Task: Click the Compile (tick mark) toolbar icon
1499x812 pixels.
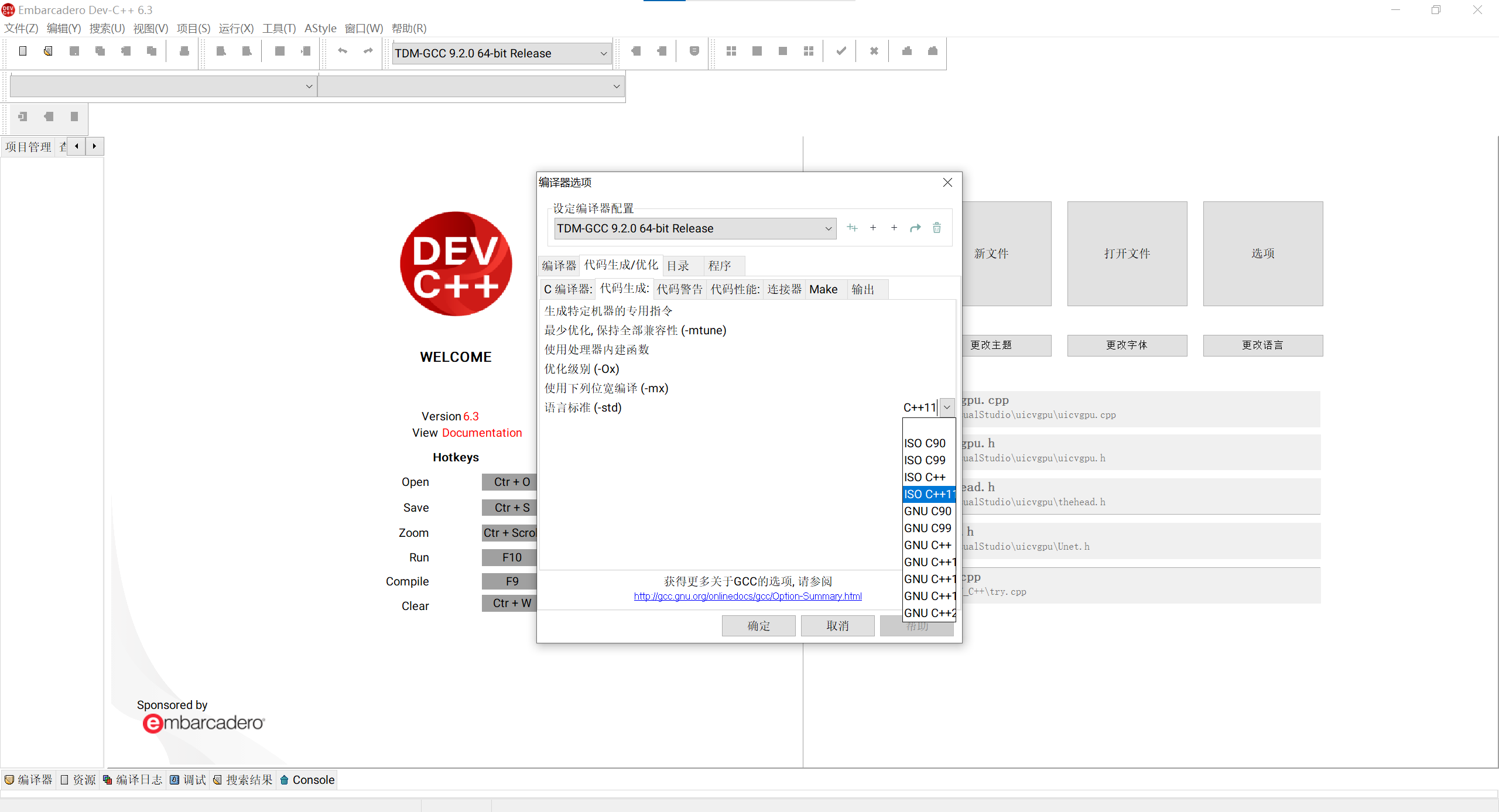Action: 840,52
